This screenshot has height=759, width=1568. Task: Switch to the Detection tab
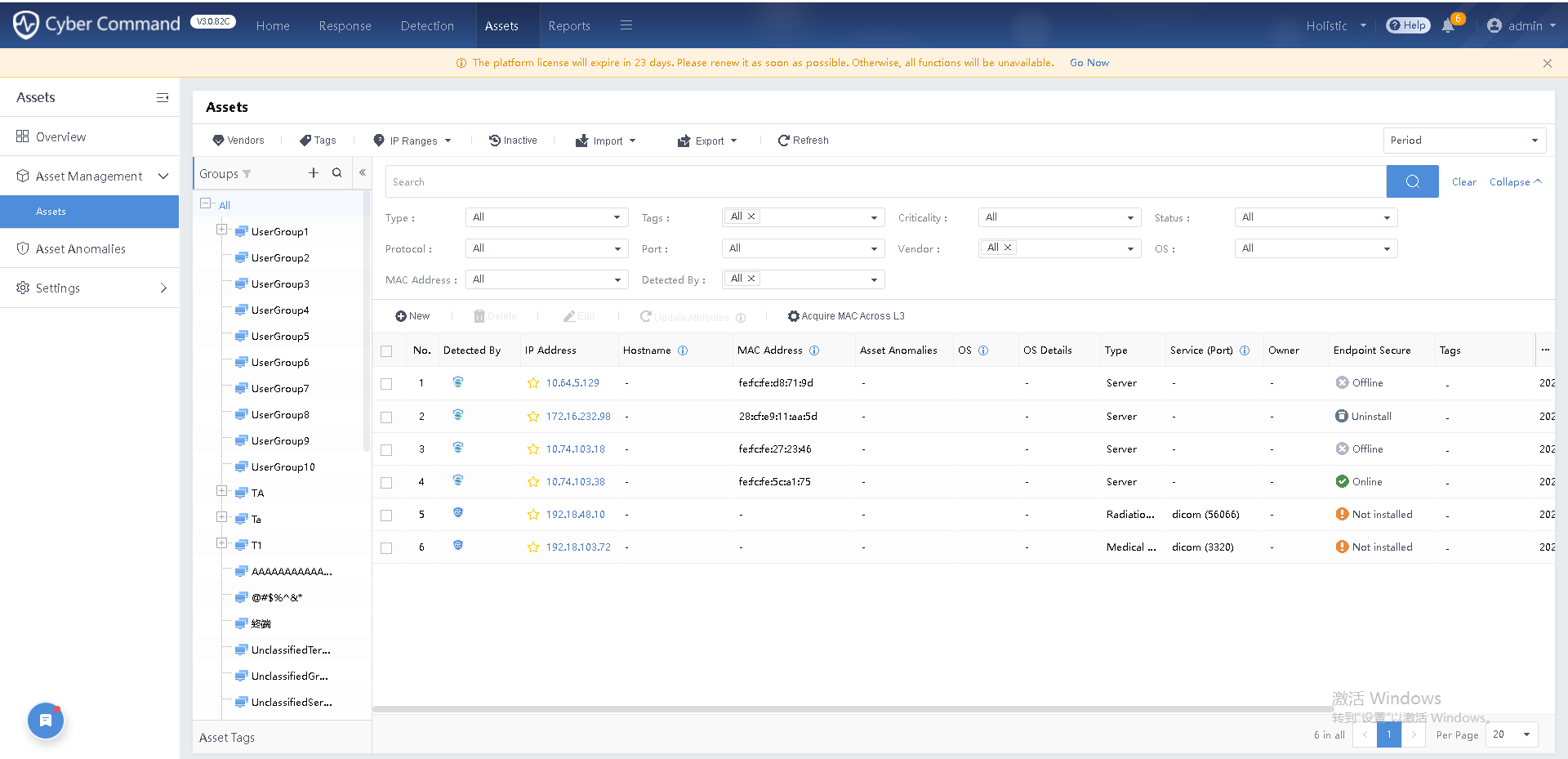(x=427, y=26)
